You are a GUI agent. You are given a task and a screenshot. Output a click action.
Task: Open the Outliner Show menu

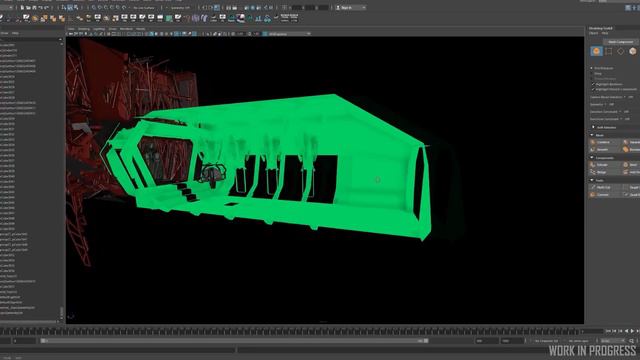pyautogui.click(x=4, y=33)
